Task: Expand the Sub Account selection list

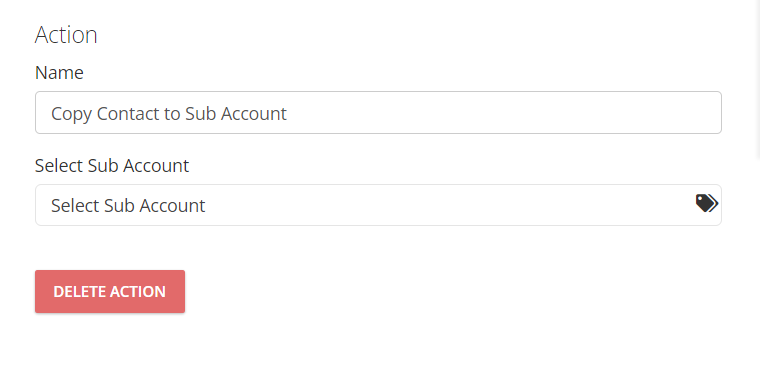Action: (x=378, y=205)
